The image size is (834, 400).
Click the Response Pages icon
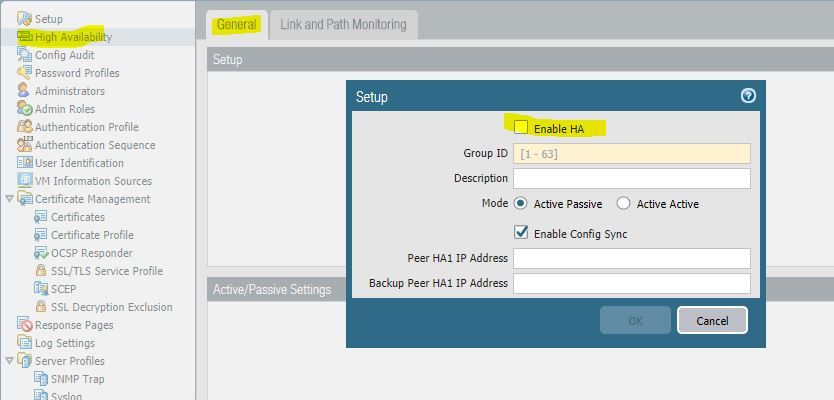tap(25, 325)
